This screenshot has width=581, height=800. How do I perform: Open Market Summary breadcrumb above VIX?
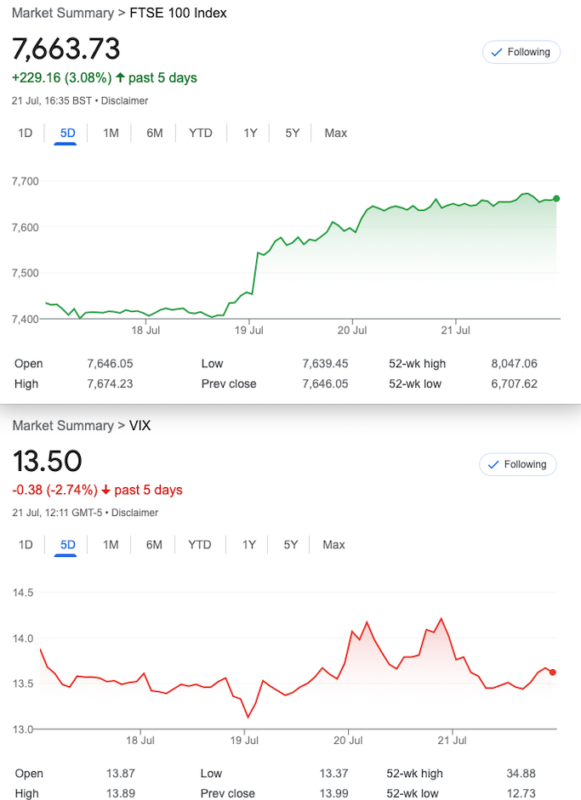63,426
